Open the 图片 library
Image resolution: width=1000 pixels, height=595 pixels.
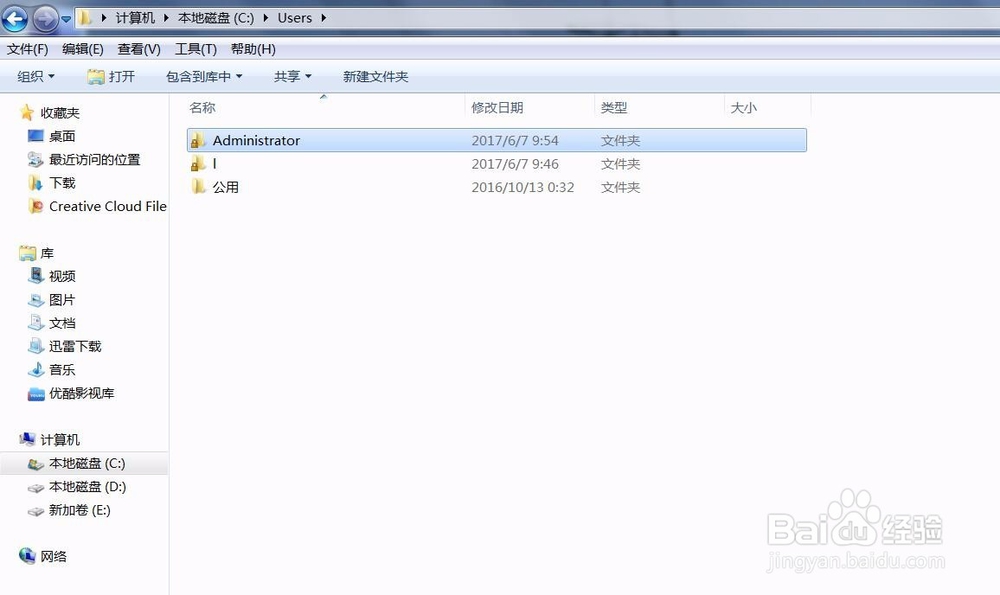point(52,300)
